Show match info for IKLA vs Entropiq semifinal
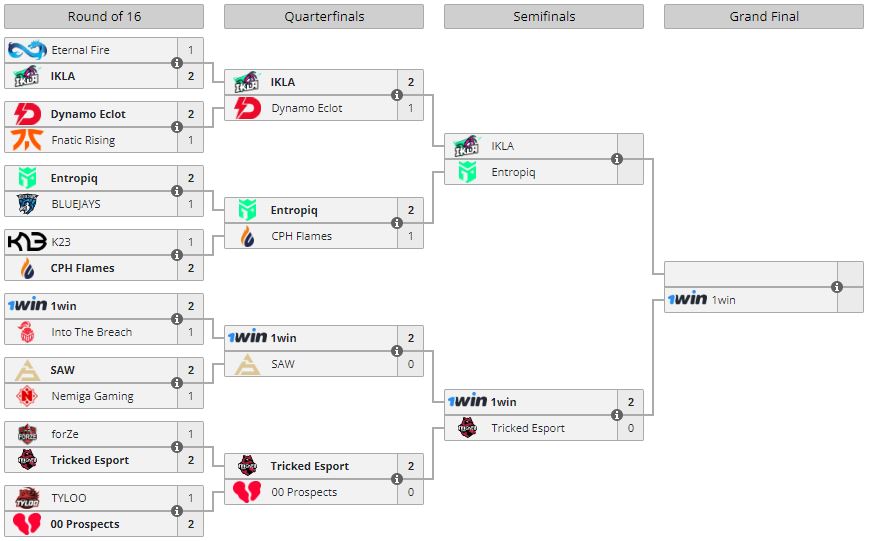The image size is (869, 541). (x=617, y=159)
